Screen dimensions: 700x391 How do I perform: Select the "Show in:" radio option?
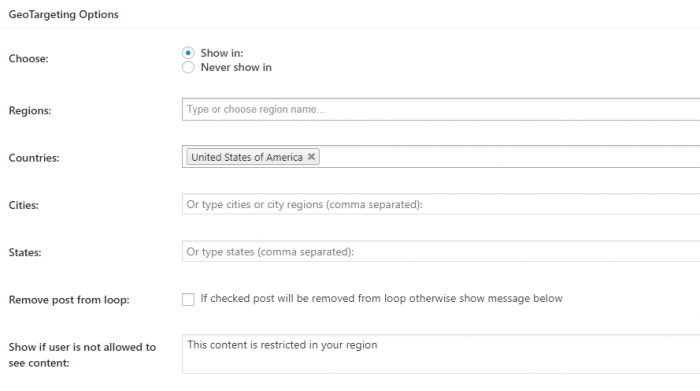tap(188, 53)
